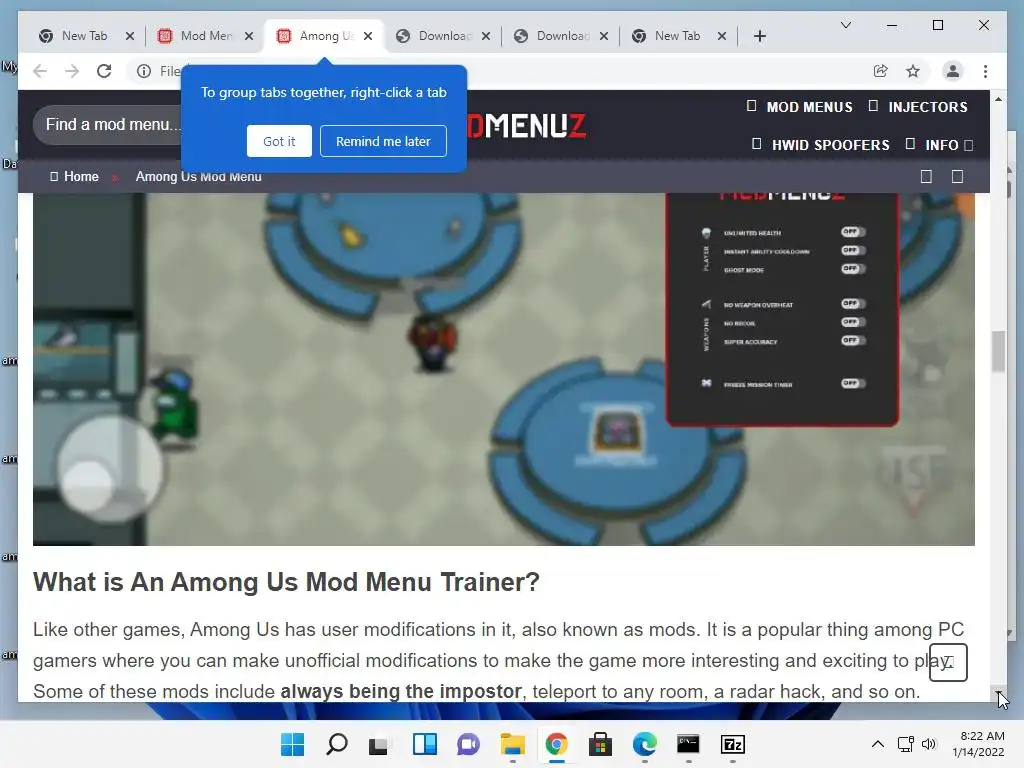The height and width of the screenshot is (768, 1024).
Task: Click heading What is An Among Us Mod Menu Trainer
Action: (x=286, y=582)
